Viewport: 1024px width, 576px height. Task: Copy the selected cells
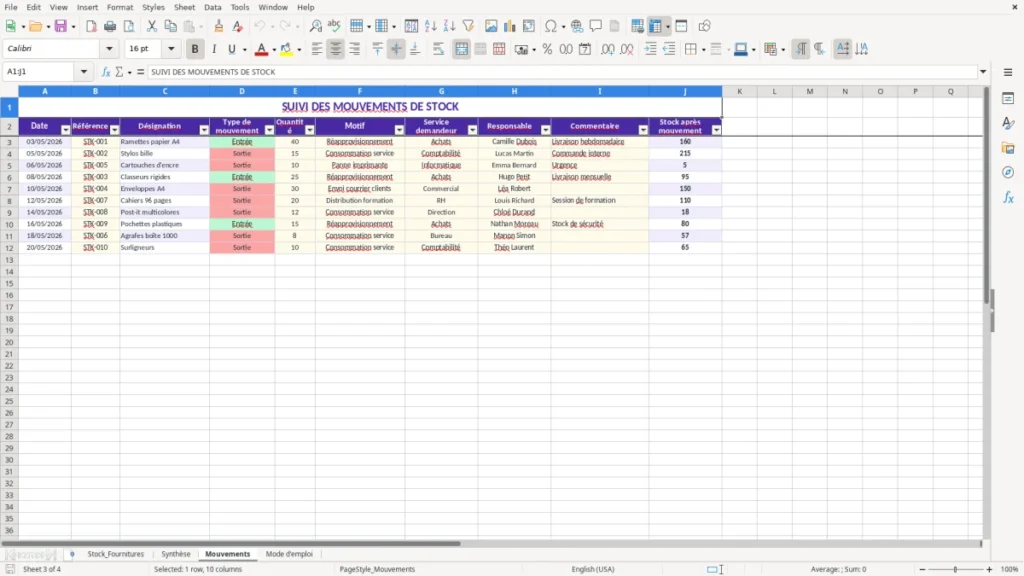point(170,26)
